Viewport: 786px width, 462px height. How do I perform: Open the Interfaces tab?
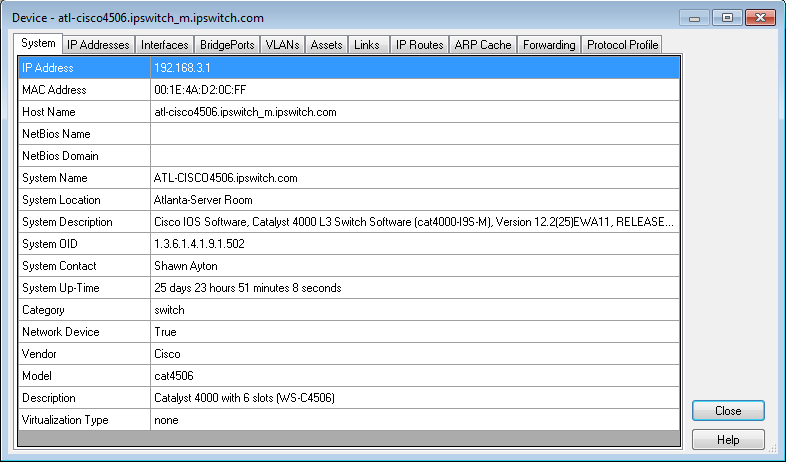click(x=164, y=45)
